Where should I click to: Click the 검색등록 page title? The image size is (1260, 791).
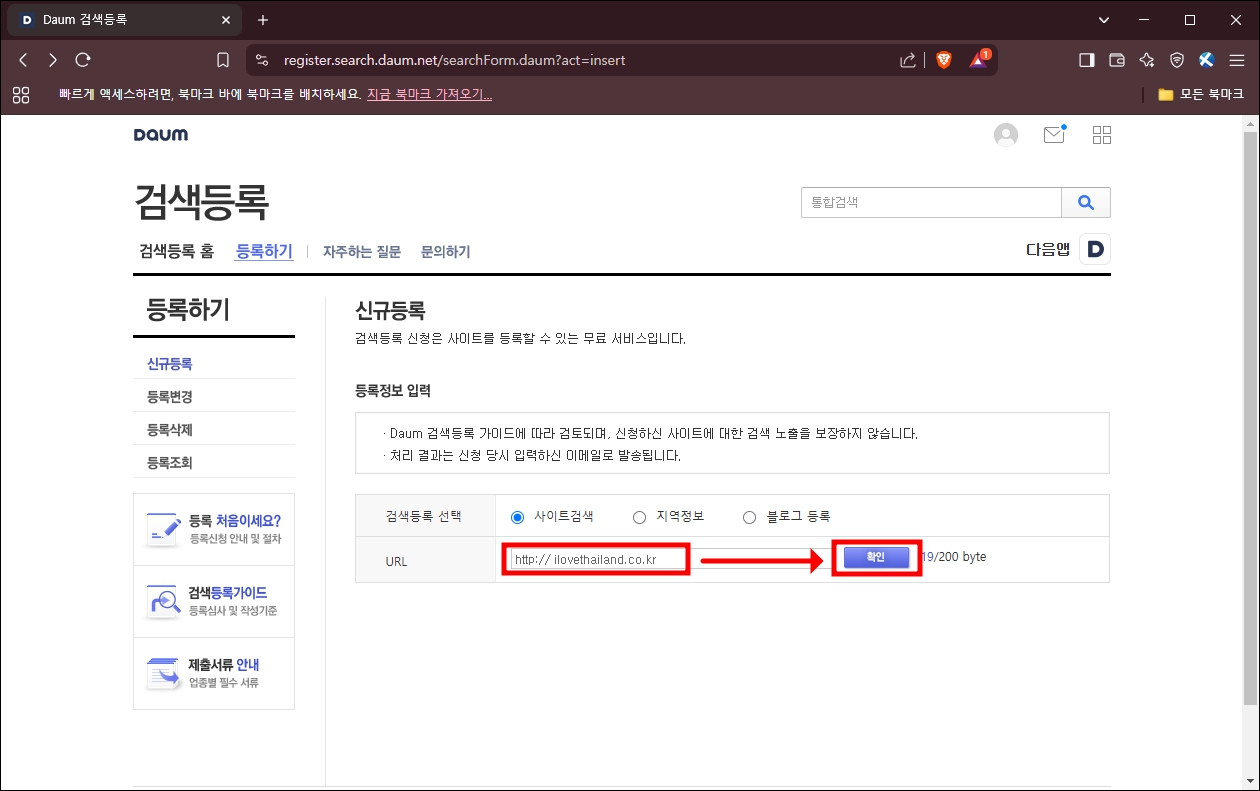click(x=202, y=202)
